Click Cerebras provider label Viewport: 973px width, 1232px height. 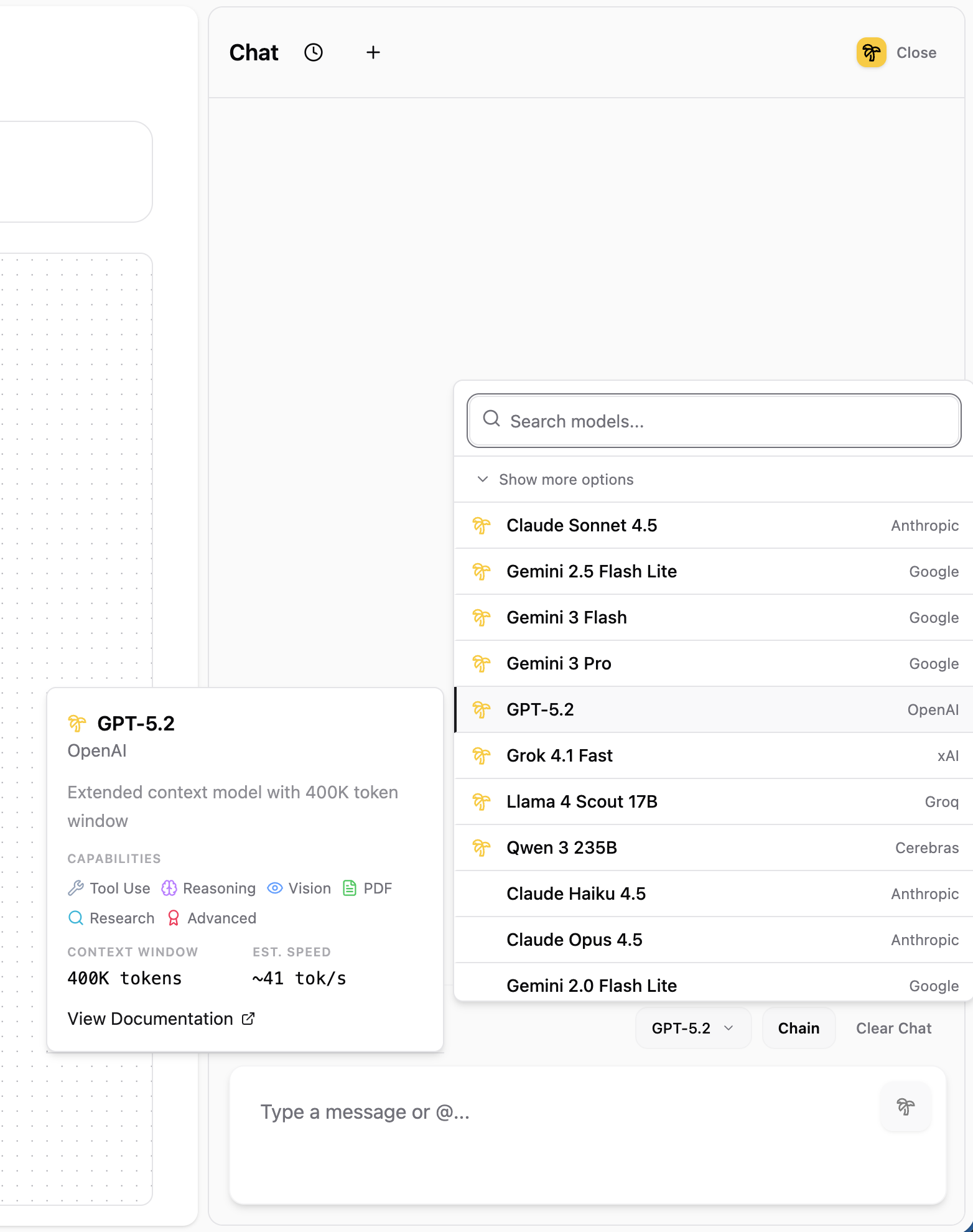927,848
